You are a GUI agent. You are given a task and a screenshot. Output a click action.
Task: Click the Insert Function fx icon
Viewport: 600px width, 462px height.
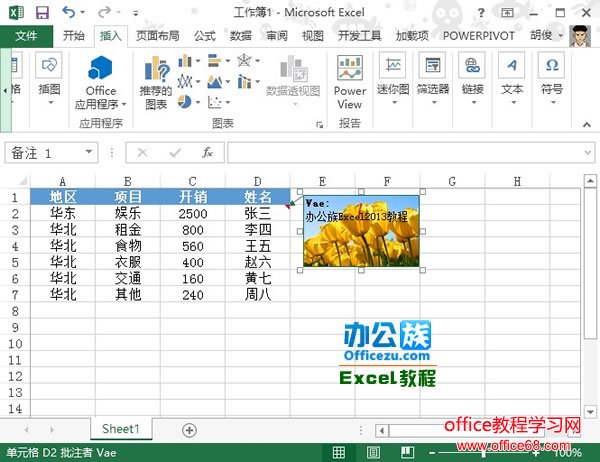pyautogui.click(x=207, y=153)
